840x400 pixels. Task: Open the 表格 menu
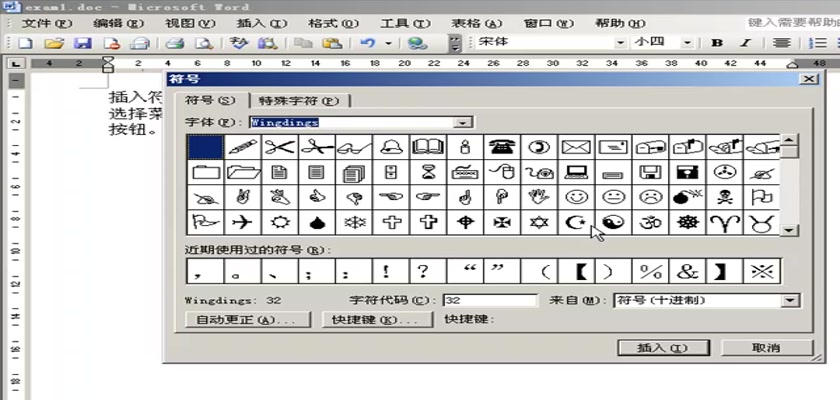click(476, 24)
